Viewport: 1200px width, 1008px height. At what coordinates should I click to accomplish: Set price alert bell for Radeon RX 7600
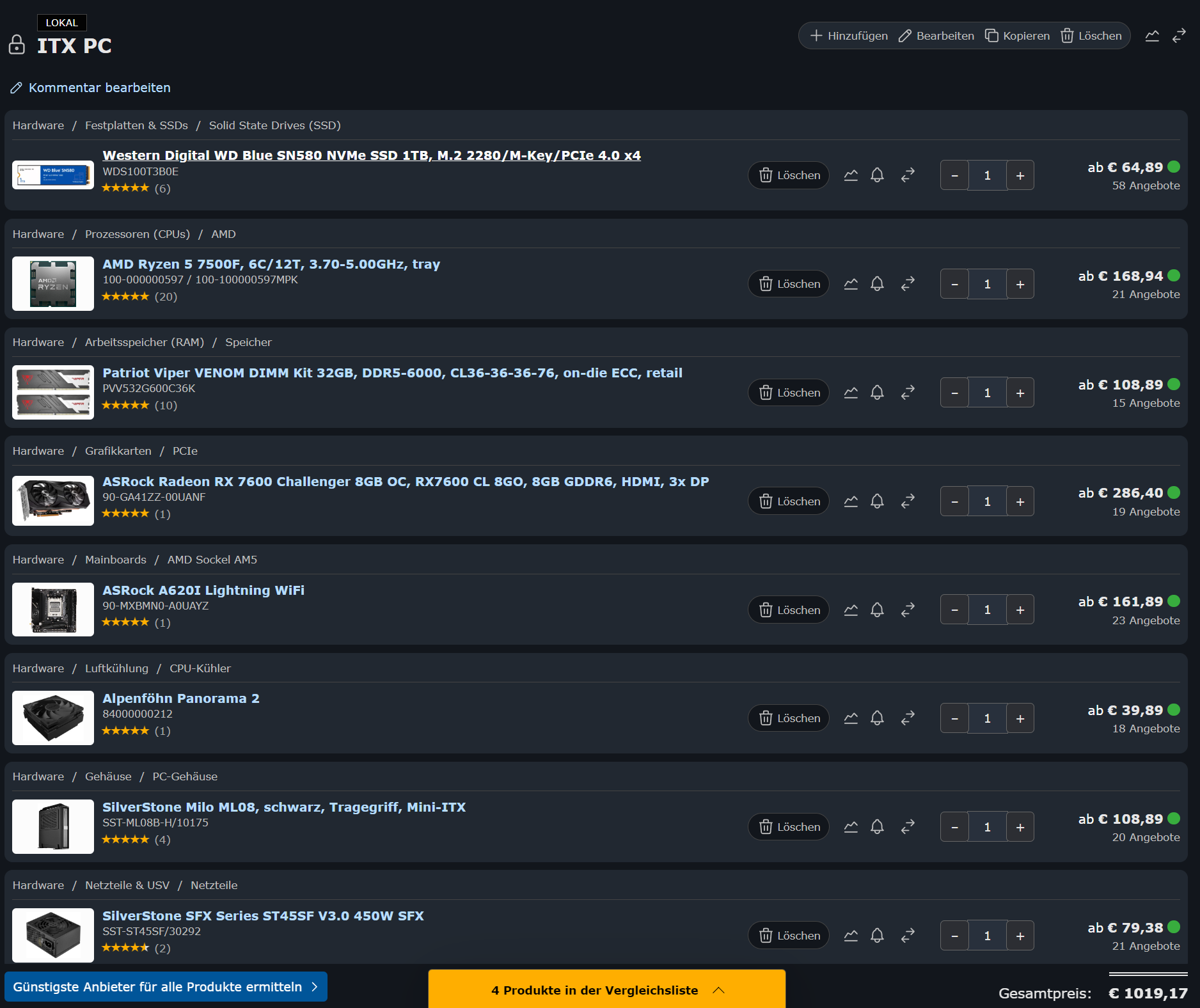tap(877, 501)
